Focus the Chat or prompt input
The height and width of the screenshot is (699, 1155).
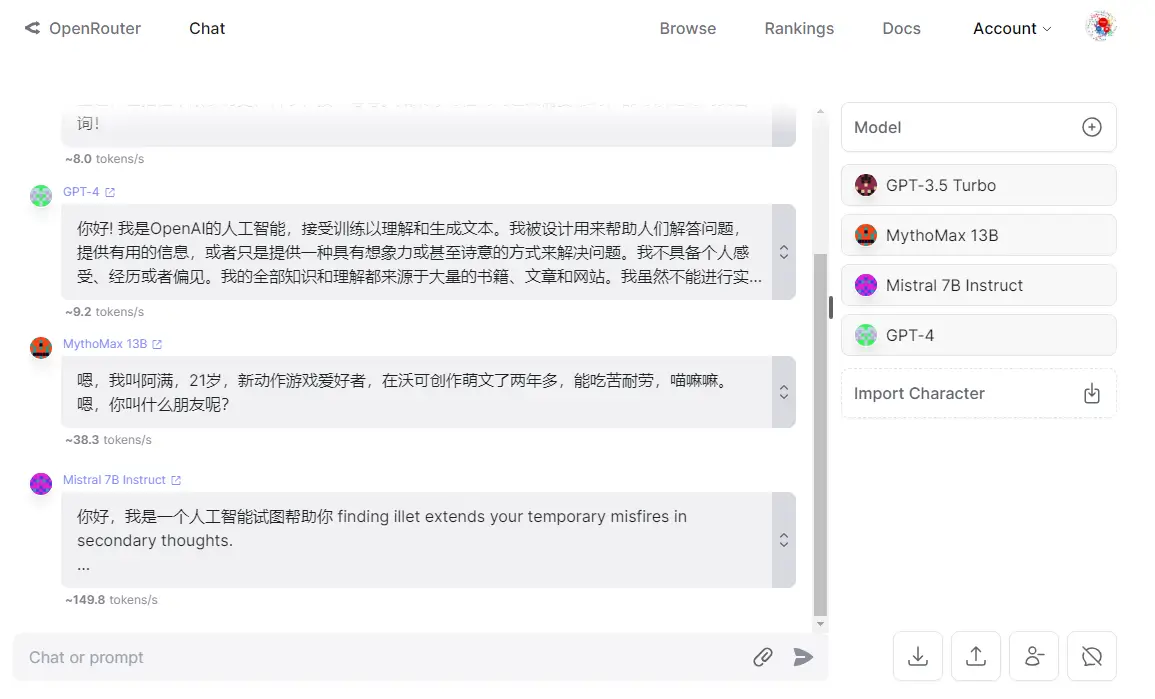click(380, 657)
